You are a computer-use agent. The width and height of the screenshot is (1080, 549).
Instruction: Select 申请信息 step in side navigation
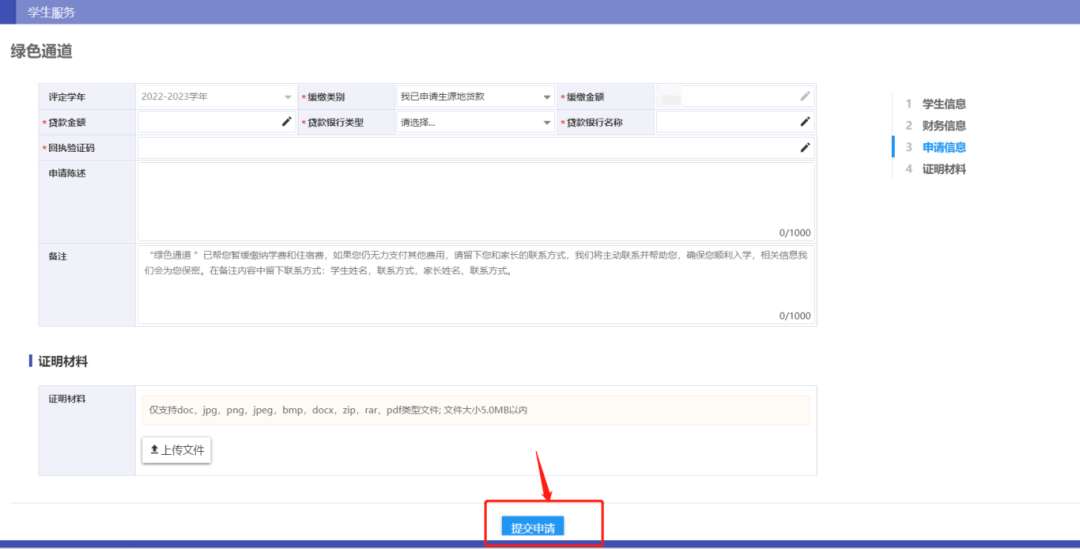(943, 148)
